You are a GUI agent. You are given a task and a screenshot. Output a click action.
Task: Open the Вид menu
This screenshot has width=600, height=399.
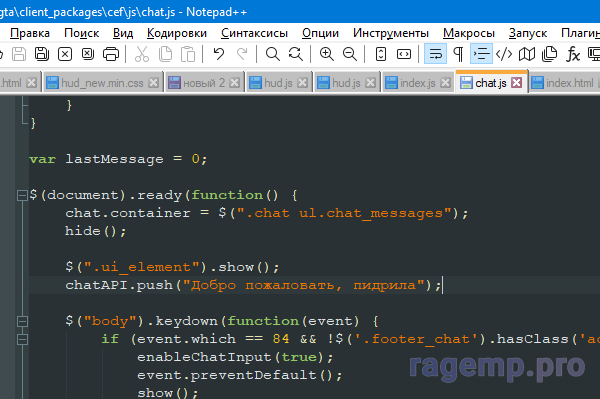(123, 33)
